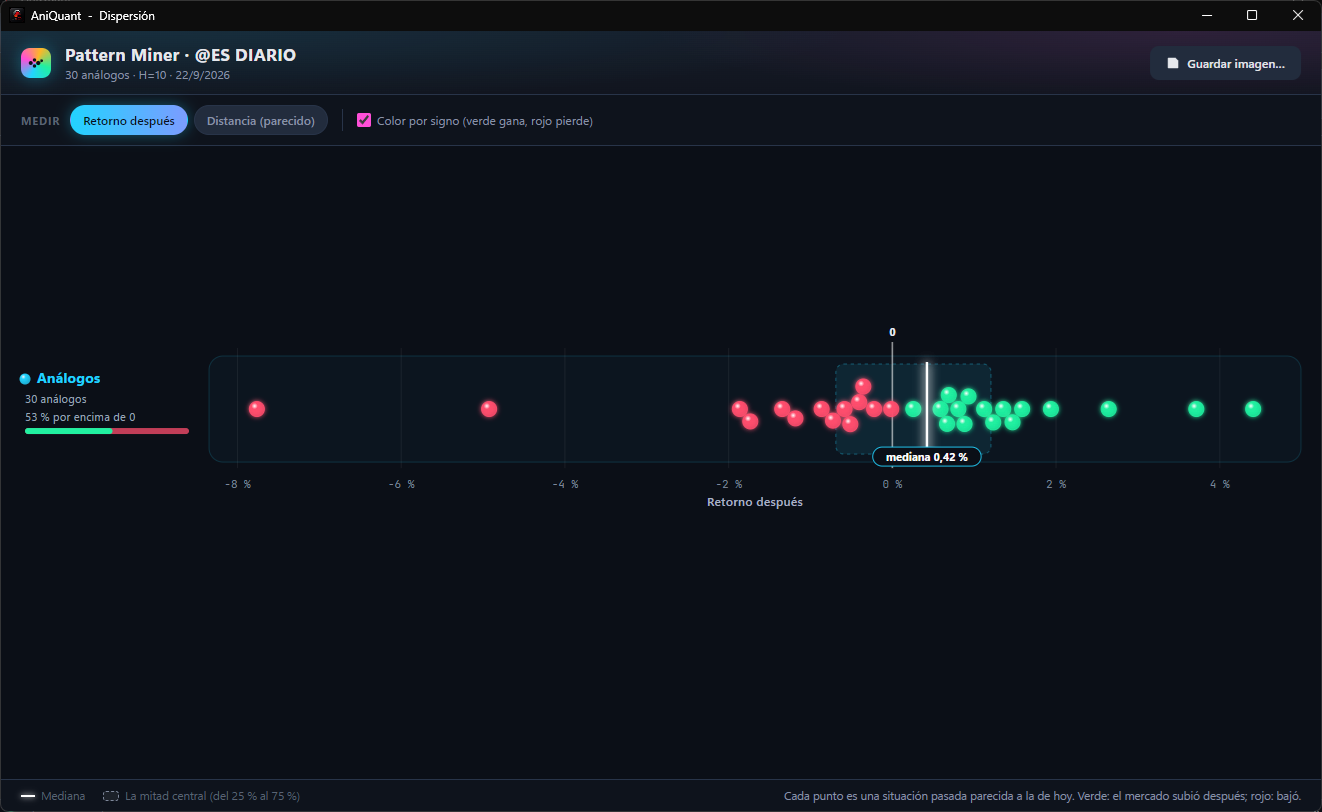Uncheck the Color por signo checkbox

coord(364,120)
